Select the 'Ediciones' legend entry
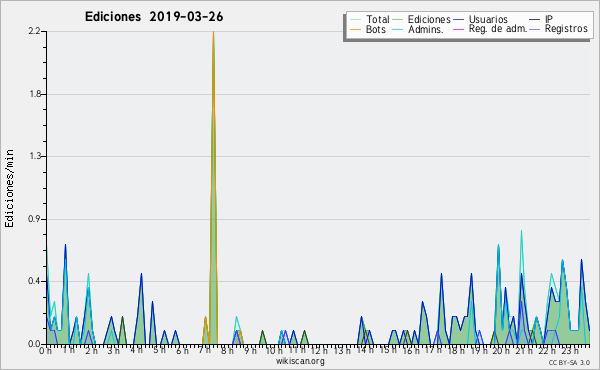The image size is (600, 370). [429, 19]
